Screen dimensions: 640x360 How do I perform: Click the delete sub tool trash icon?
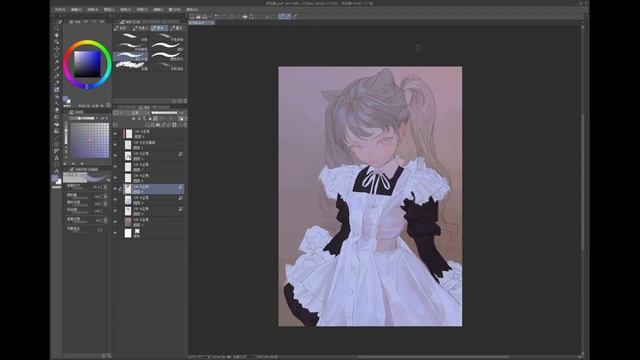coord(185,101)
